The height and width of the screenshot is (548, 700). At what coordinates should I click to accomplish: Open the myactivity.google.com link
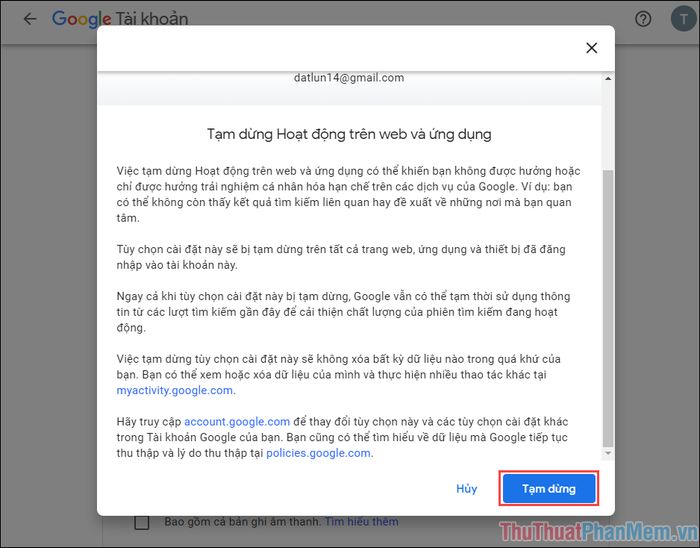click(x=175, y=390)
